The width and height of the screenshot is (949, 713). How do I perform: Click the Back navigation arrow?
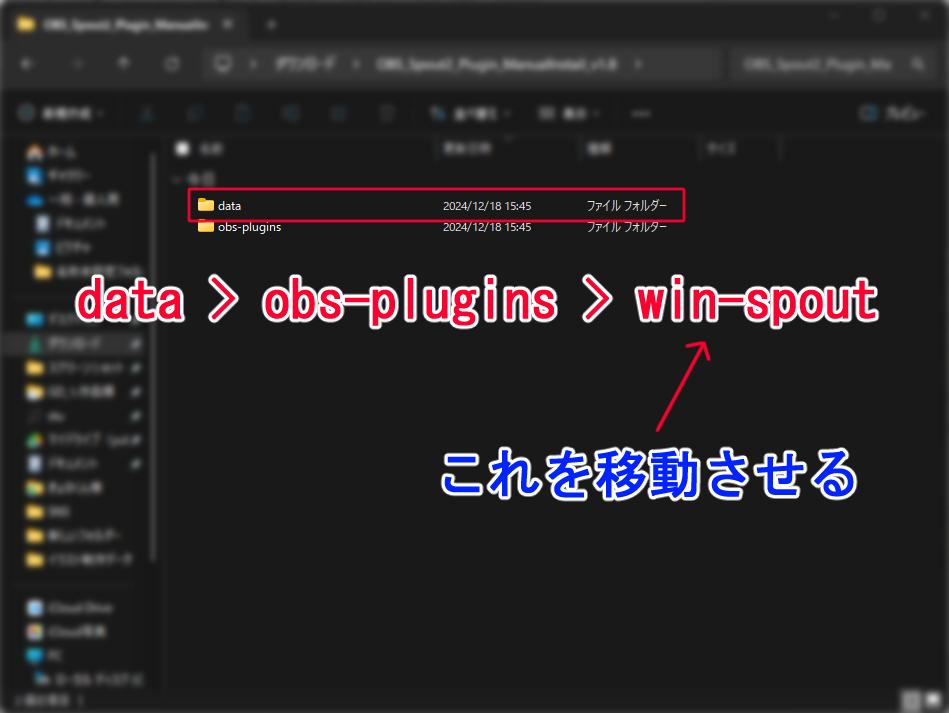click(28, 63)
